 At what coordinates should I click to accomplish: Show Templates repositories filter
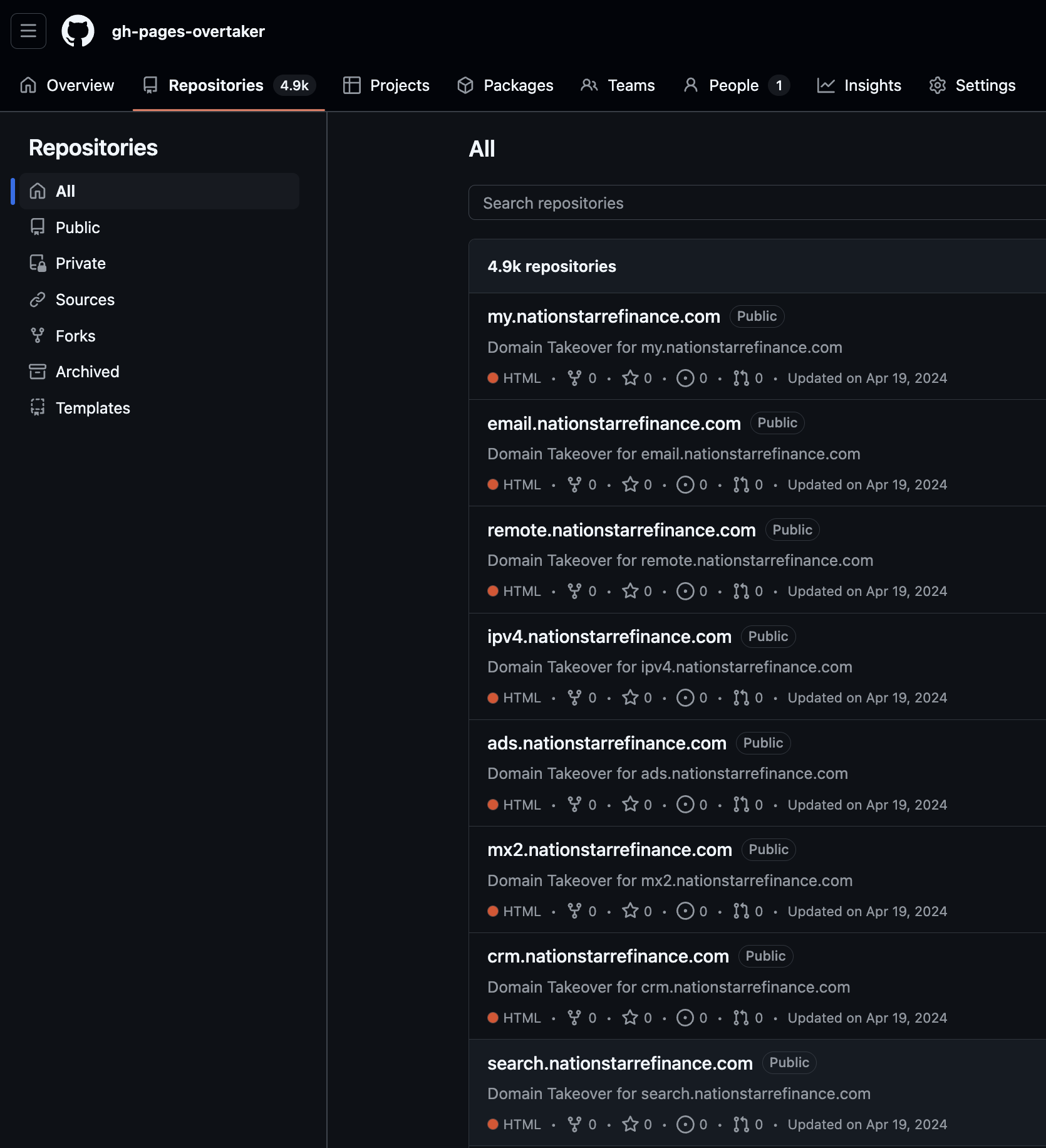point(159,408)
